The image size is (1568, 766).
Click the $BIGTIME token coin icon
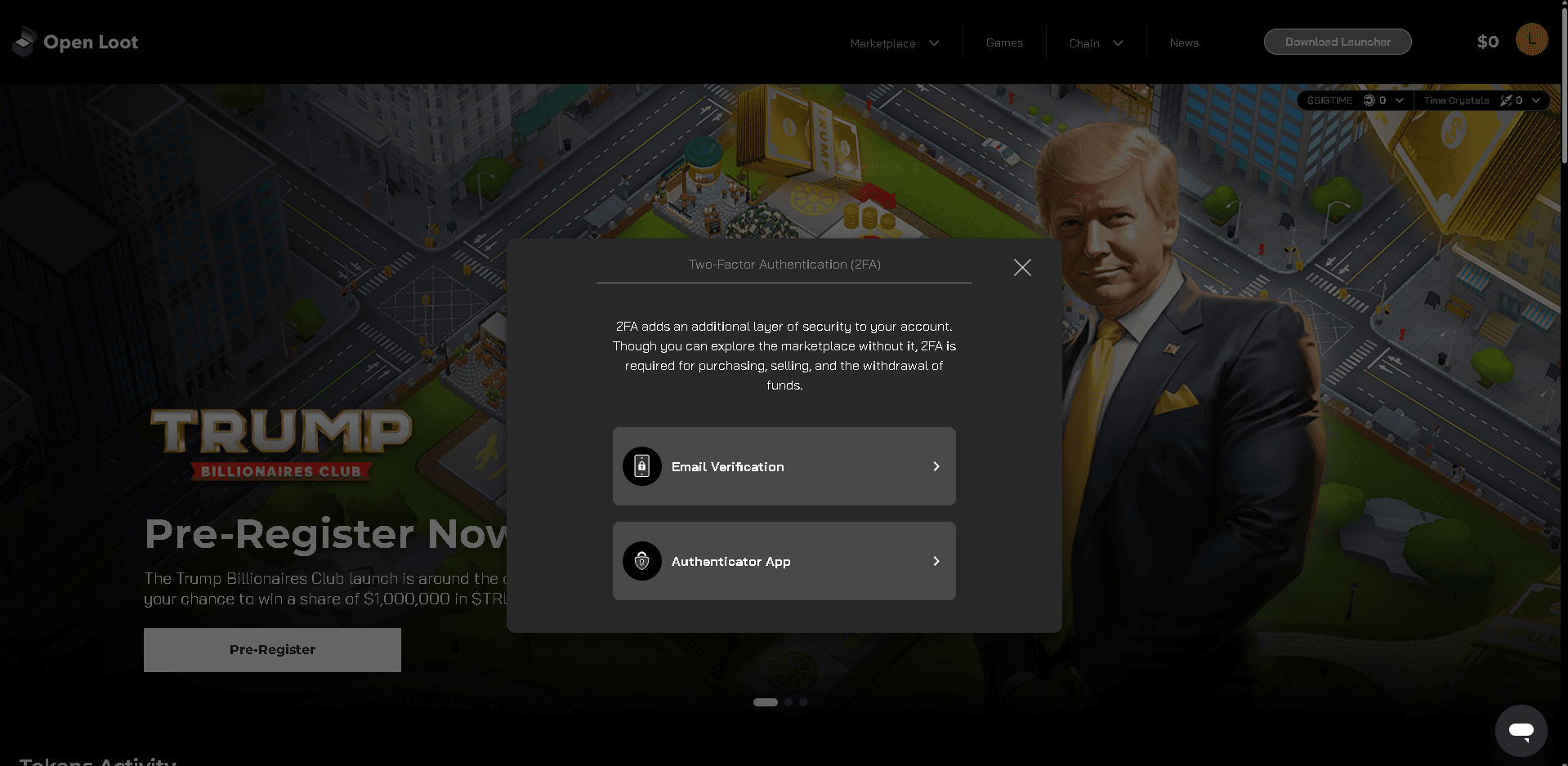click(x=1369, y=100)
